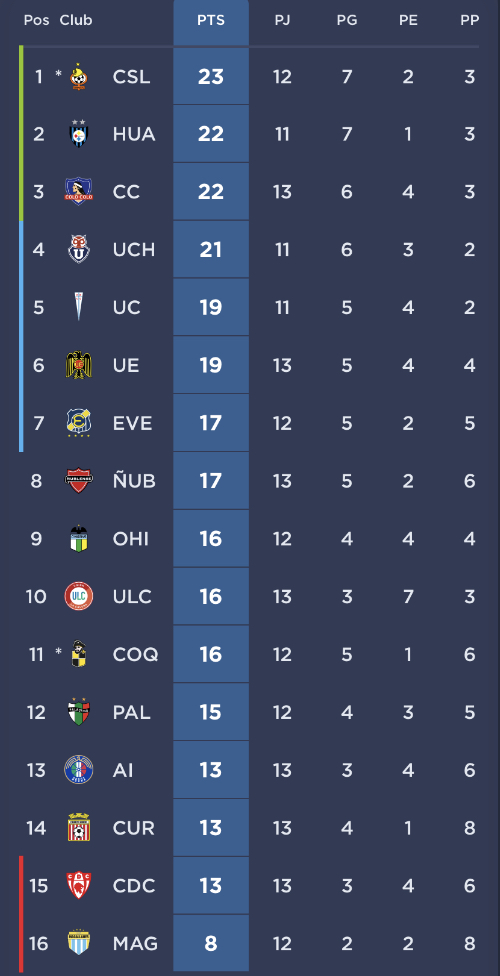Select the PG column header

pos(347,21)
